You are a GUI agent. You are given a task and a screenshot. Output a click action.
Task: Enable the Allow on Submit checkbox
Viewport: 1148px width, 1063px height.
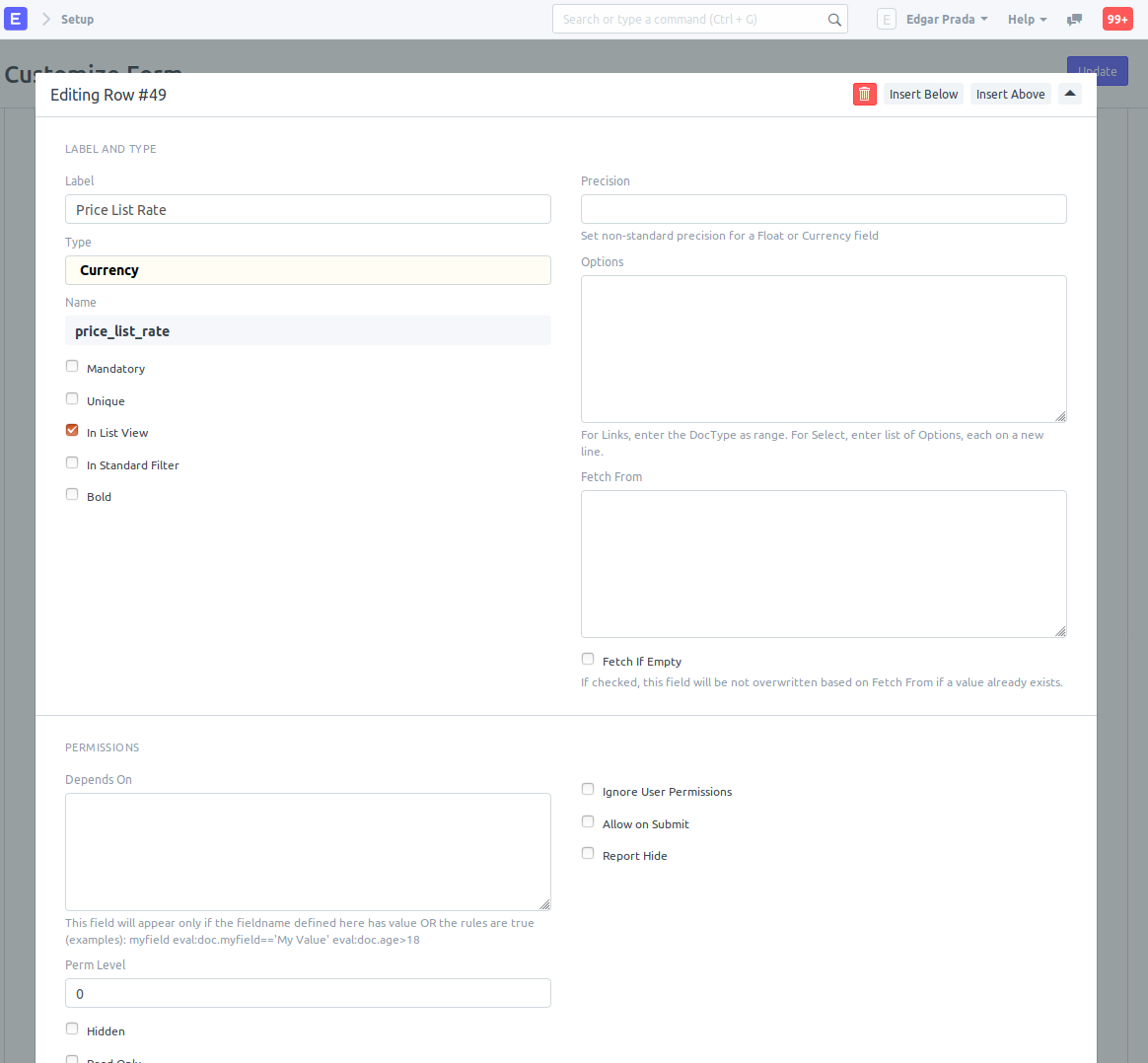click(588, 821)
